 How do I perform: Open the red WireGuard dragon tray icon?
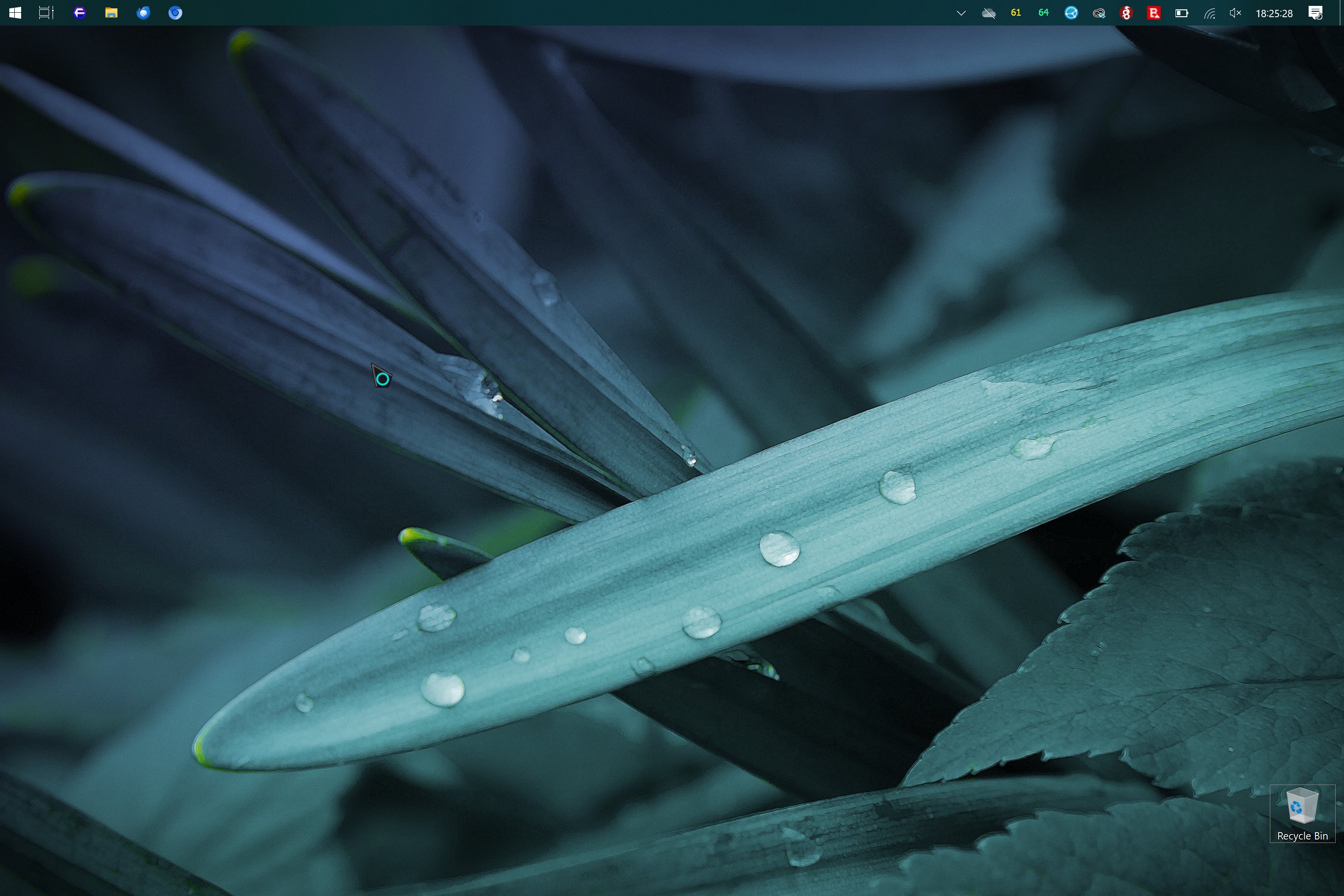[1126, 13]
